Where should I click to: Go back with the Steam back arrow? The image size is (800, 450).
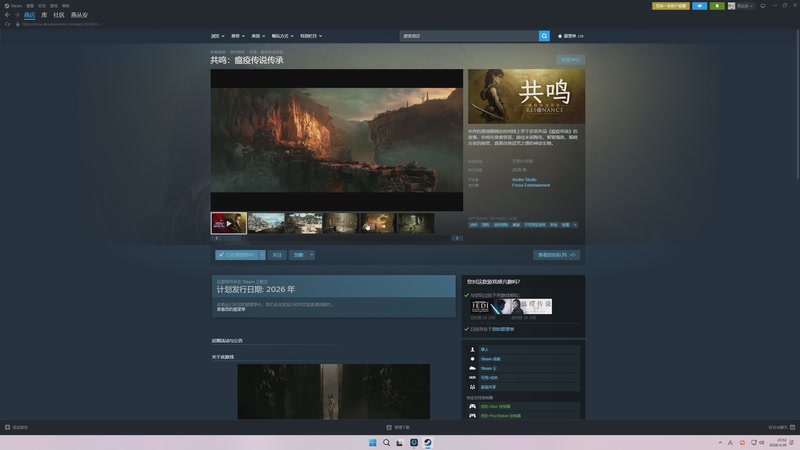pyautogui.click(x=7, y=15)
